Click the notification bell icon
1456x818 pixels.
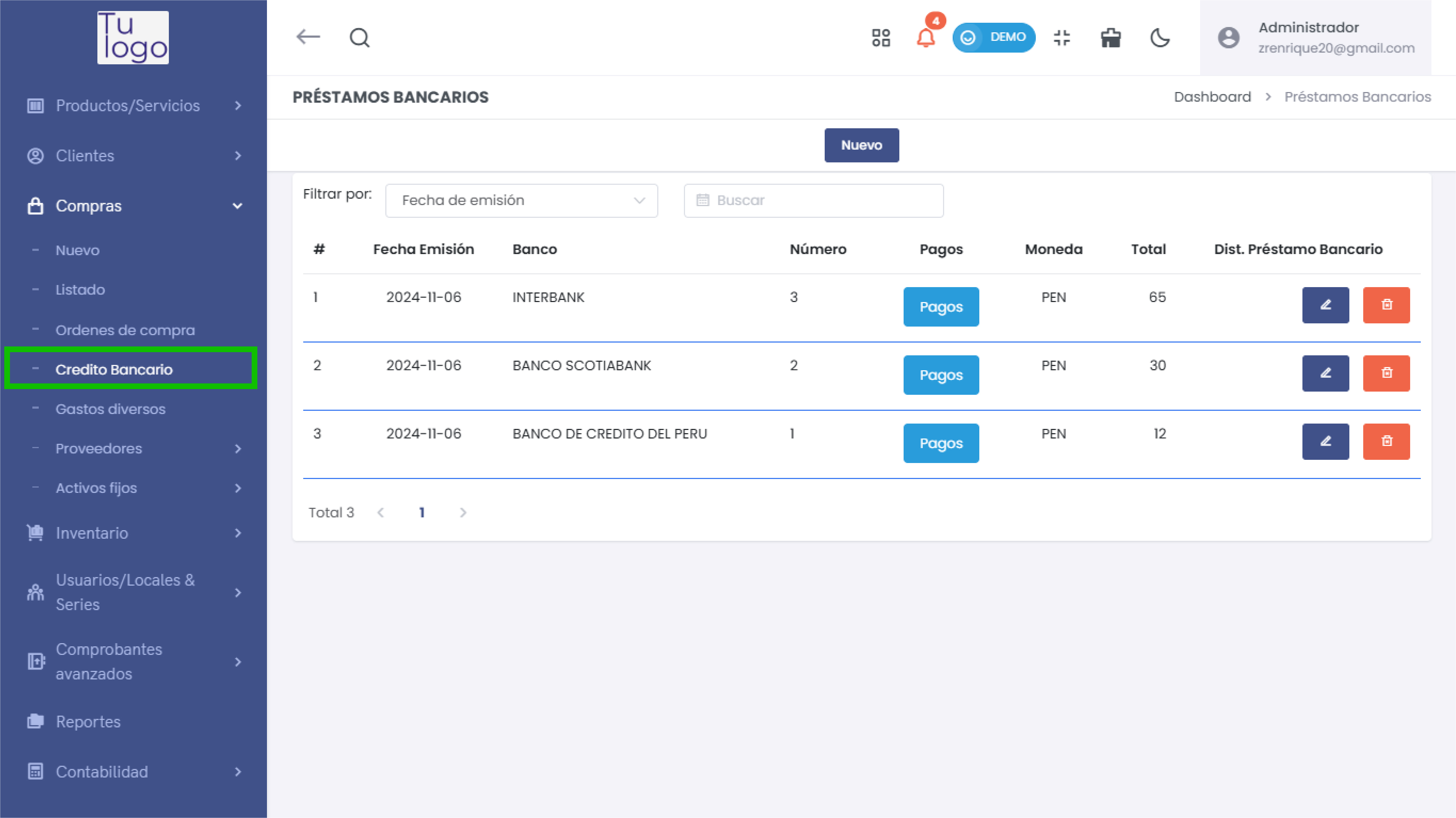925,38
